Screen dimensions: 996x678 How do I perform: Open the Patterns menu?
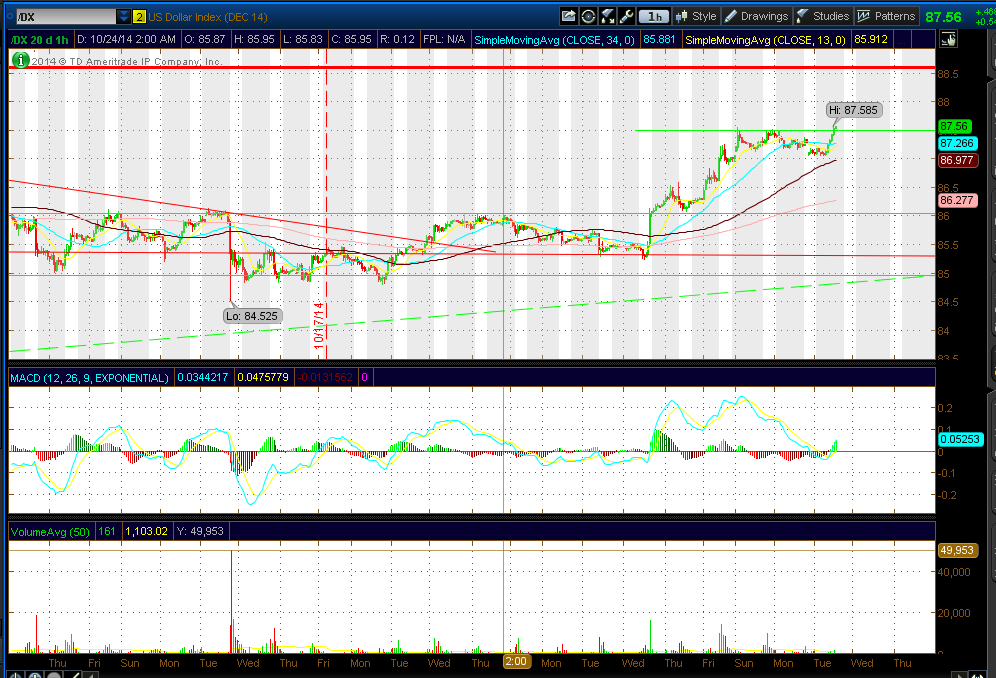click(x=886, y=17)
